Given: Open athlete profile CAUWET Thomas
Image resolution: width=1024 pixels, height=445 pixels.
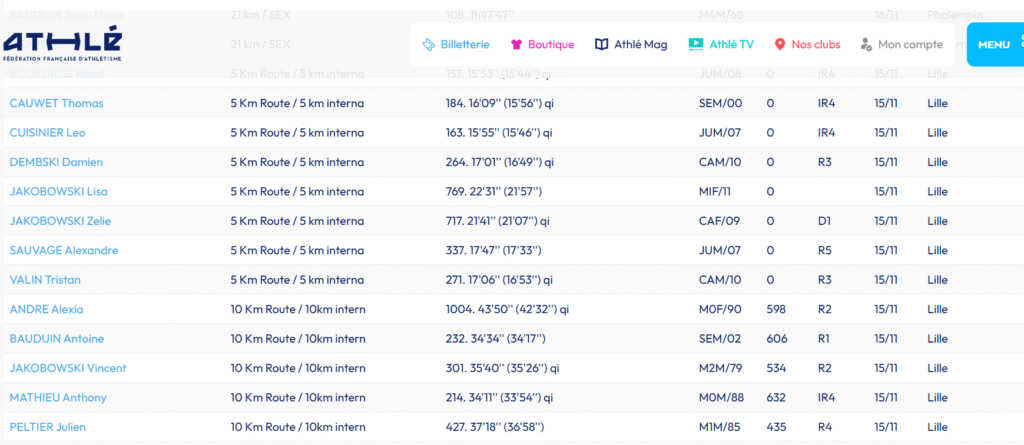Looking at the screenshot, I should coord(56,103).
